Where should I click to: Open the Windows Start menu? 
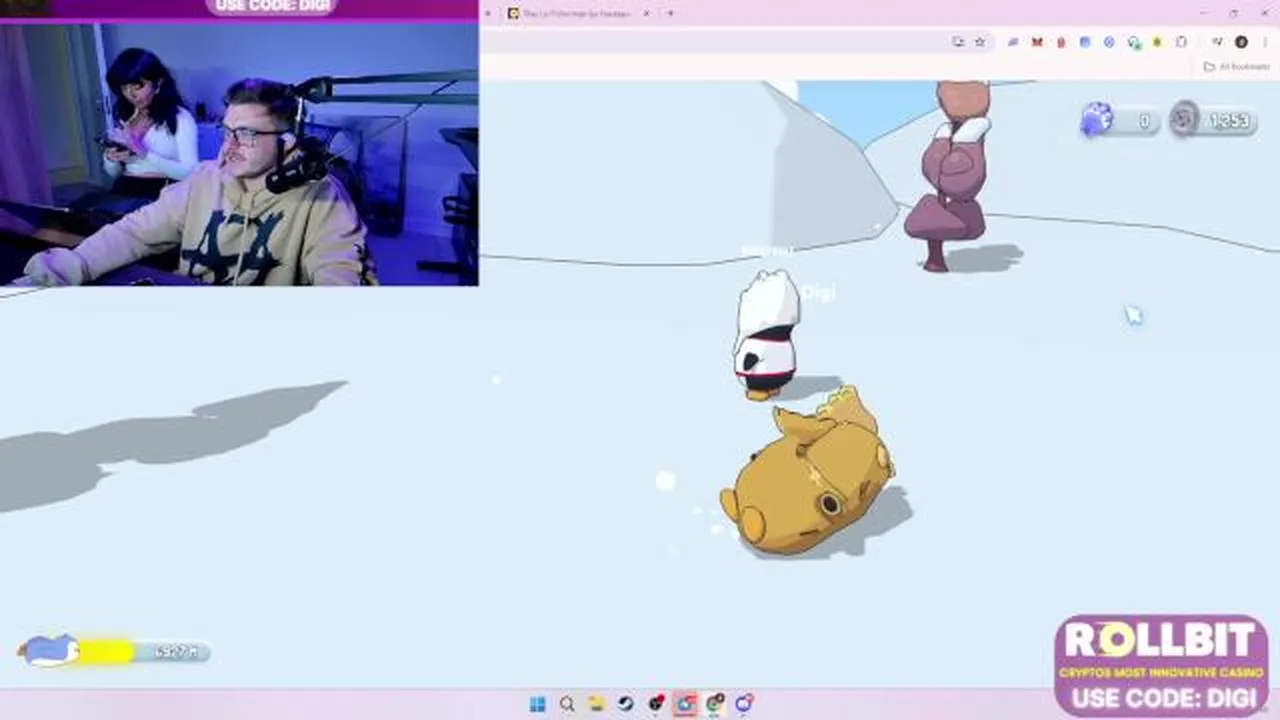(x=537, y=704)
